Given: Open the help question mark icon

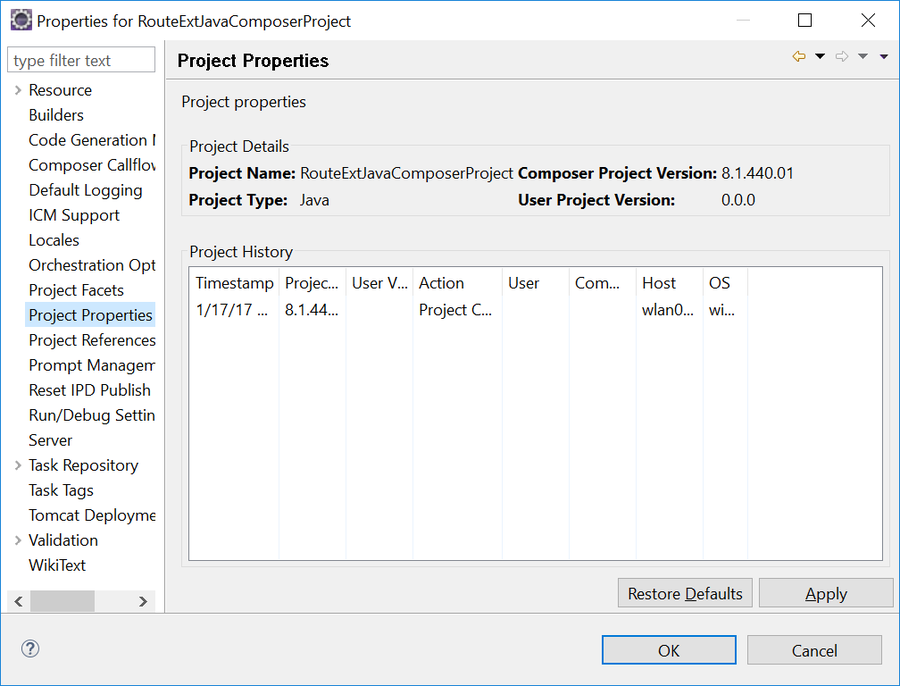Looking at the screenshot, I should 30,649.
